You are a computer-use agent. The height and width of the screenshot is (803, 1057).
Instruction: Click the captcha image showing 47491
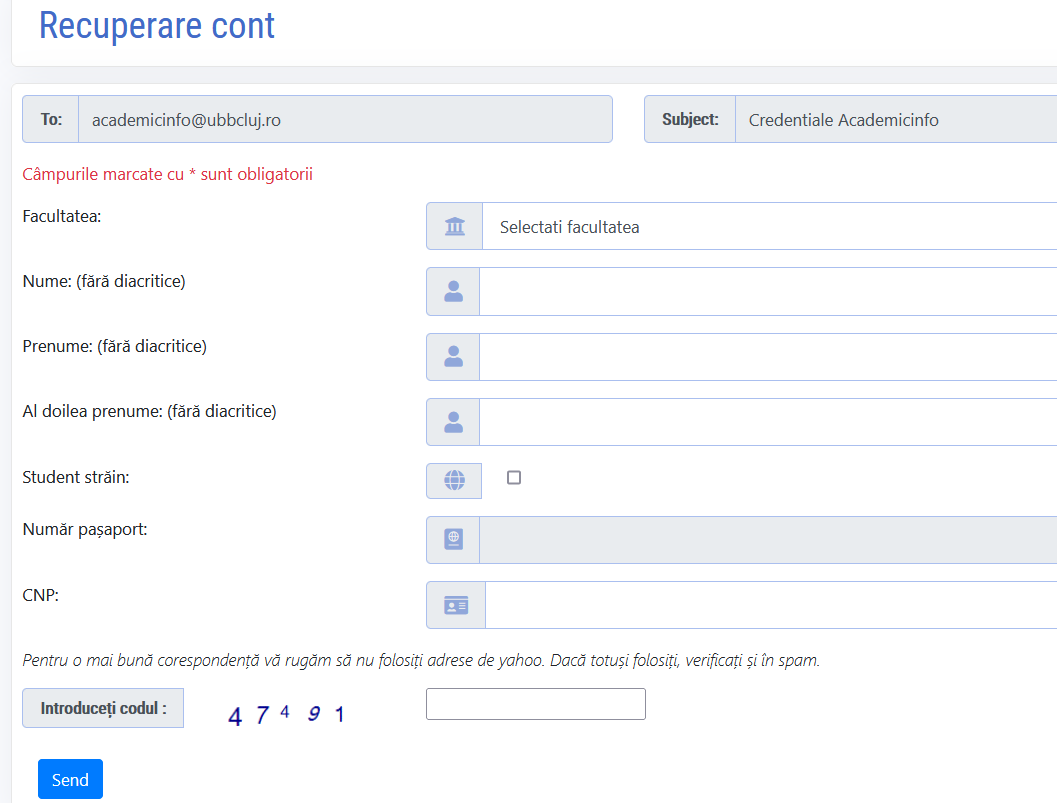(287, 715)
